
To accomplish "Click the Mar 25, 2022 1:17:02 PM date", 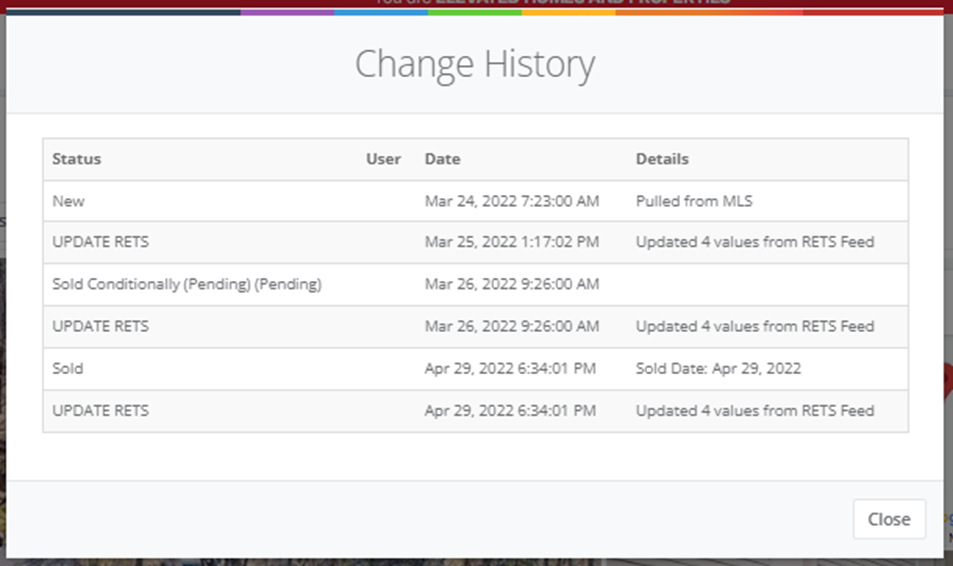I will pyautogui.click(x=512, y=242).
